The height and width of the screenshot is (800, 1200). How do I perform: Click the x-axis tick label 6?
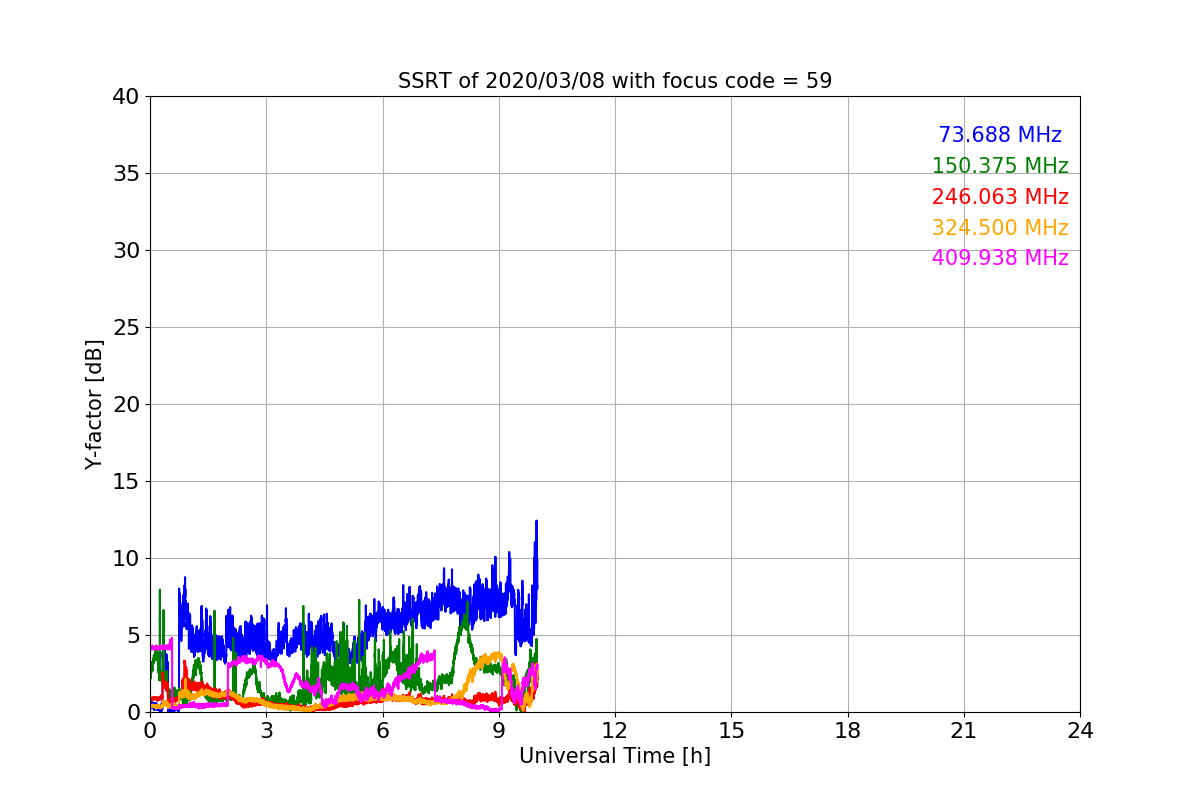pyautogui.click(x=383, y=731)
